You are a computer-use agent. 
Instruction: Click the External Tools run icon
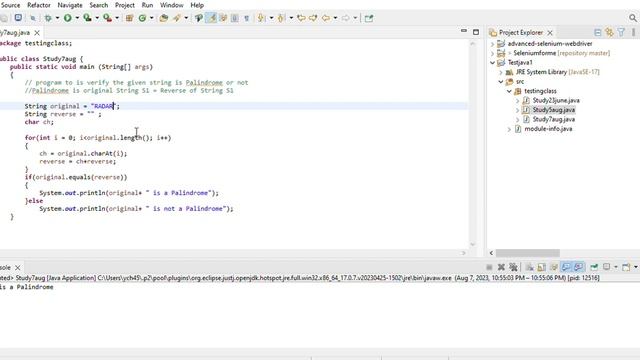107,18
